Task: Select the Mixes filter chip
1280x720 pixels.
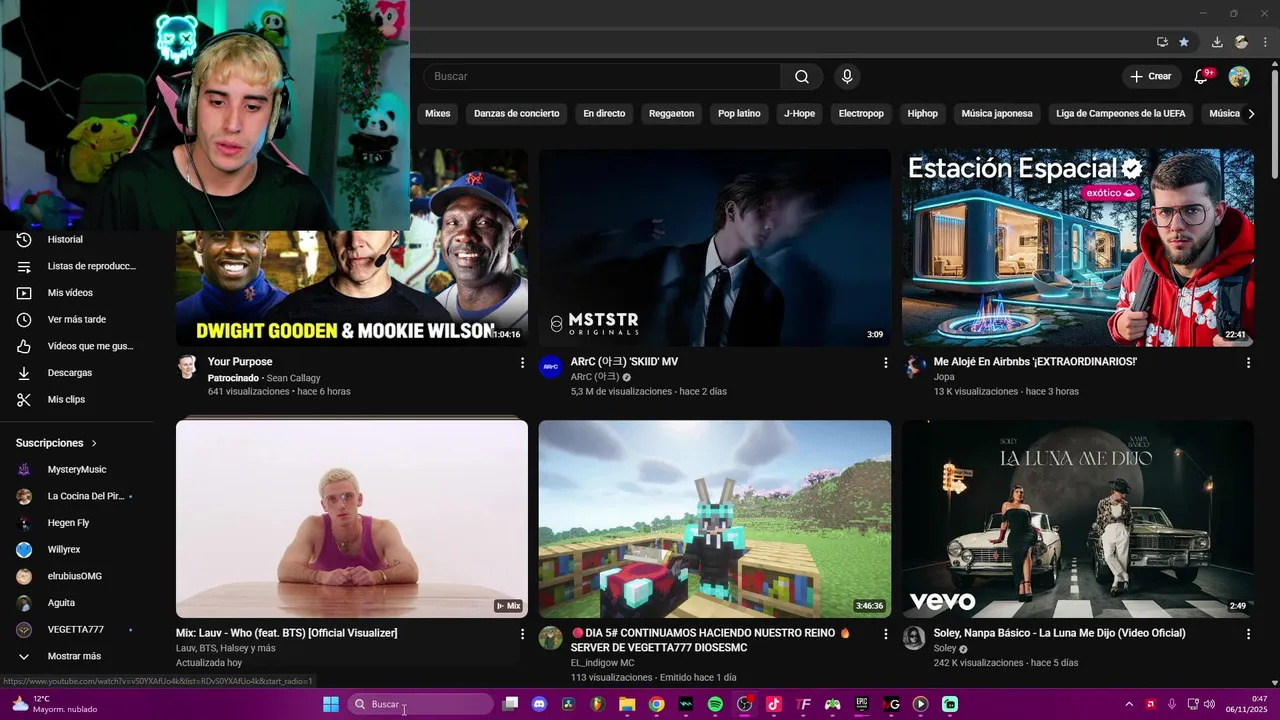Action: 437,114
